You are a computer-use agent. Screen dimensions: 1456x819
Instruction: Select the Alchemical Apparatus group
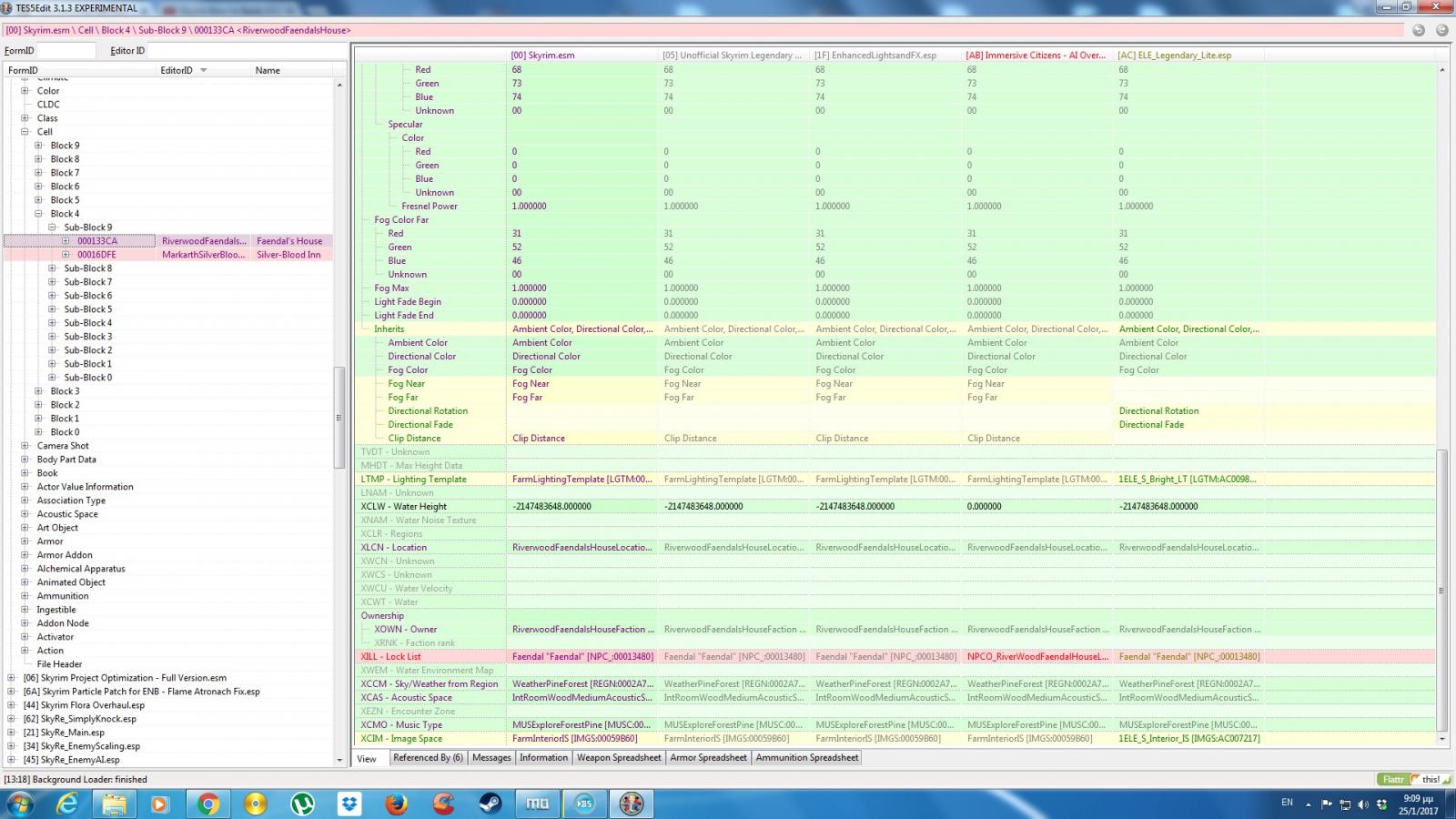coord(81,569)
